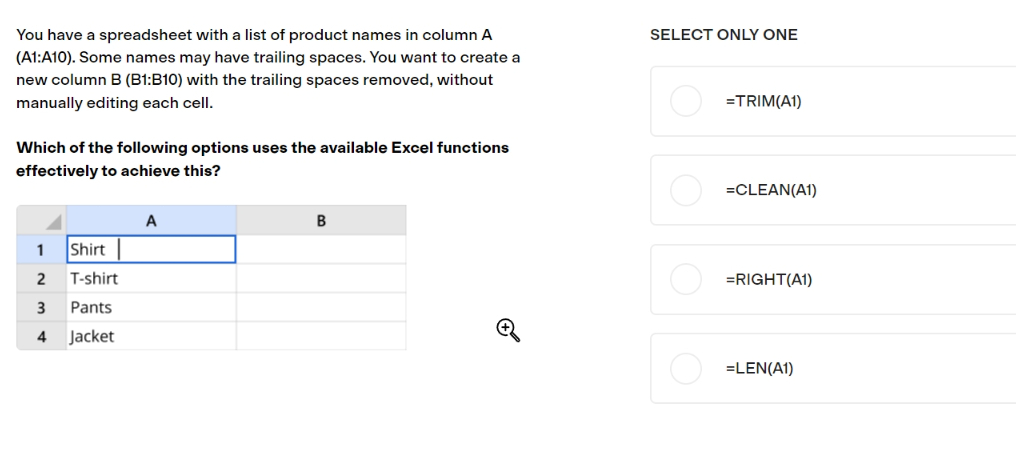1016x451 pixels.
Task: Select column A header
Action: pos(151,220)
